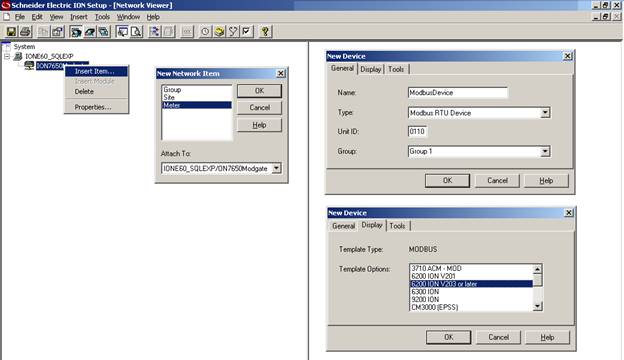Click Cancel beneath the Group 1 dropdown
Screen dimensions: 624x360
497,181
